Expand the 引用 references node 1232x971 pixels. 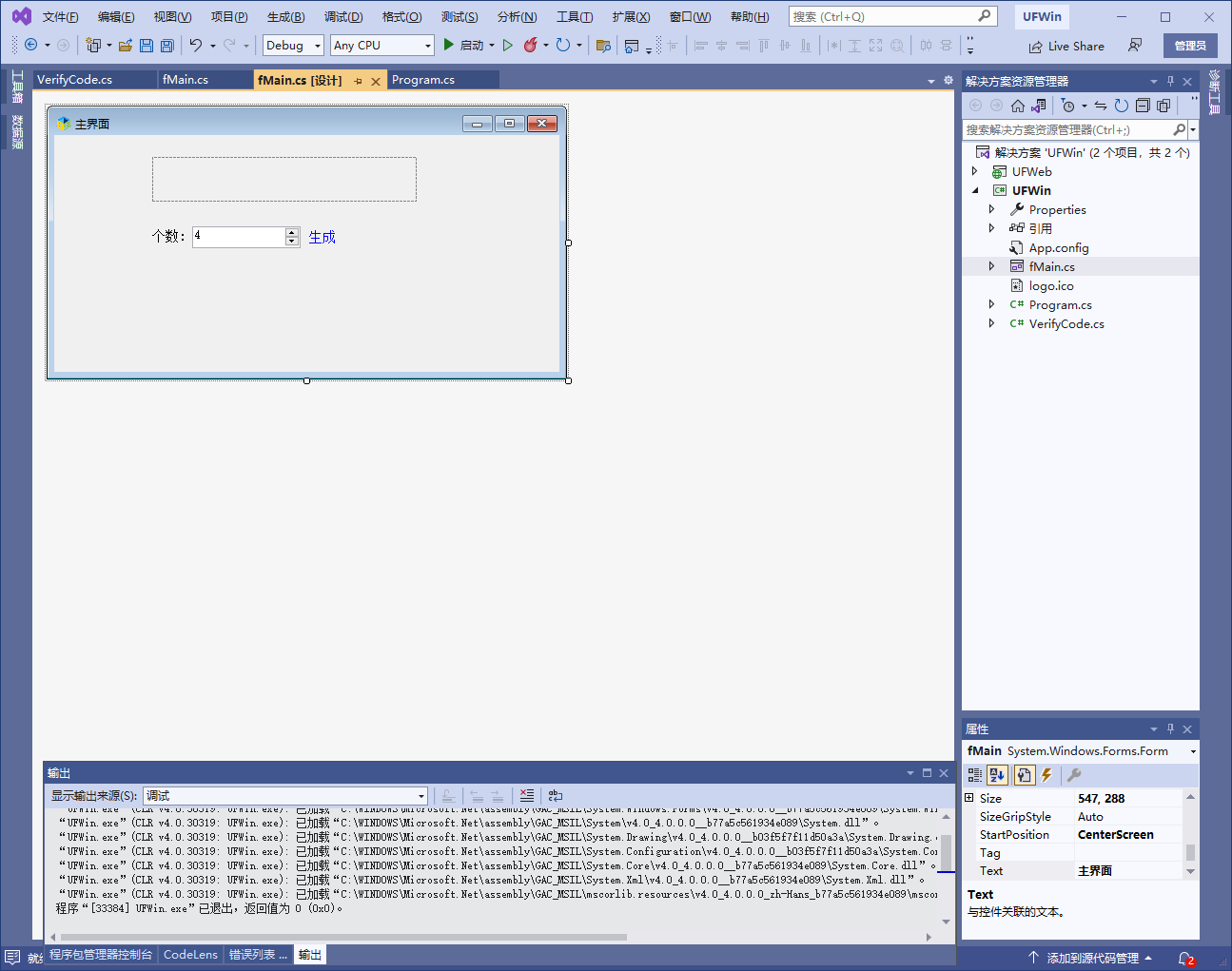point(991,228)
